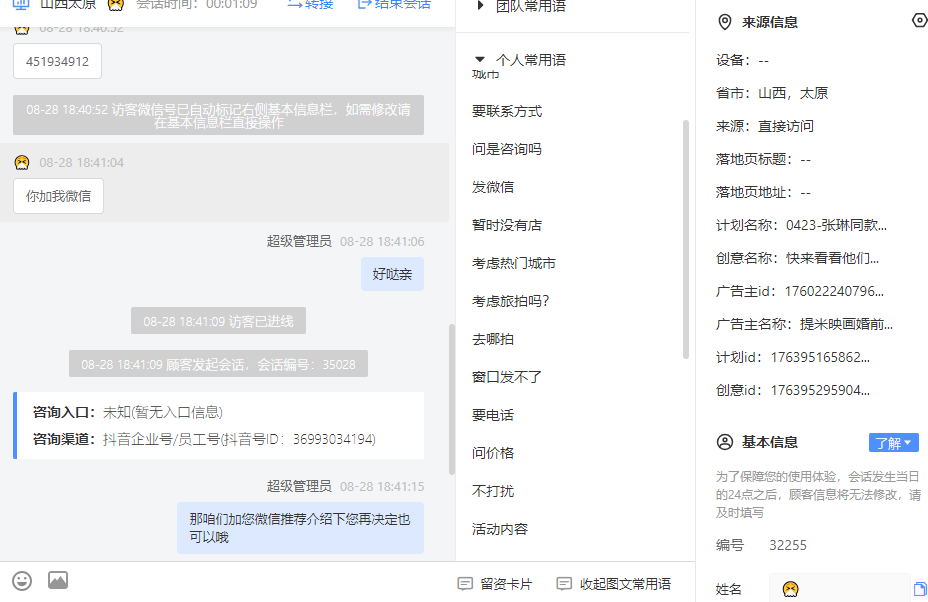Click the notice with 会话编号:35028
928x602 pixels.
[x=218, y=364]
